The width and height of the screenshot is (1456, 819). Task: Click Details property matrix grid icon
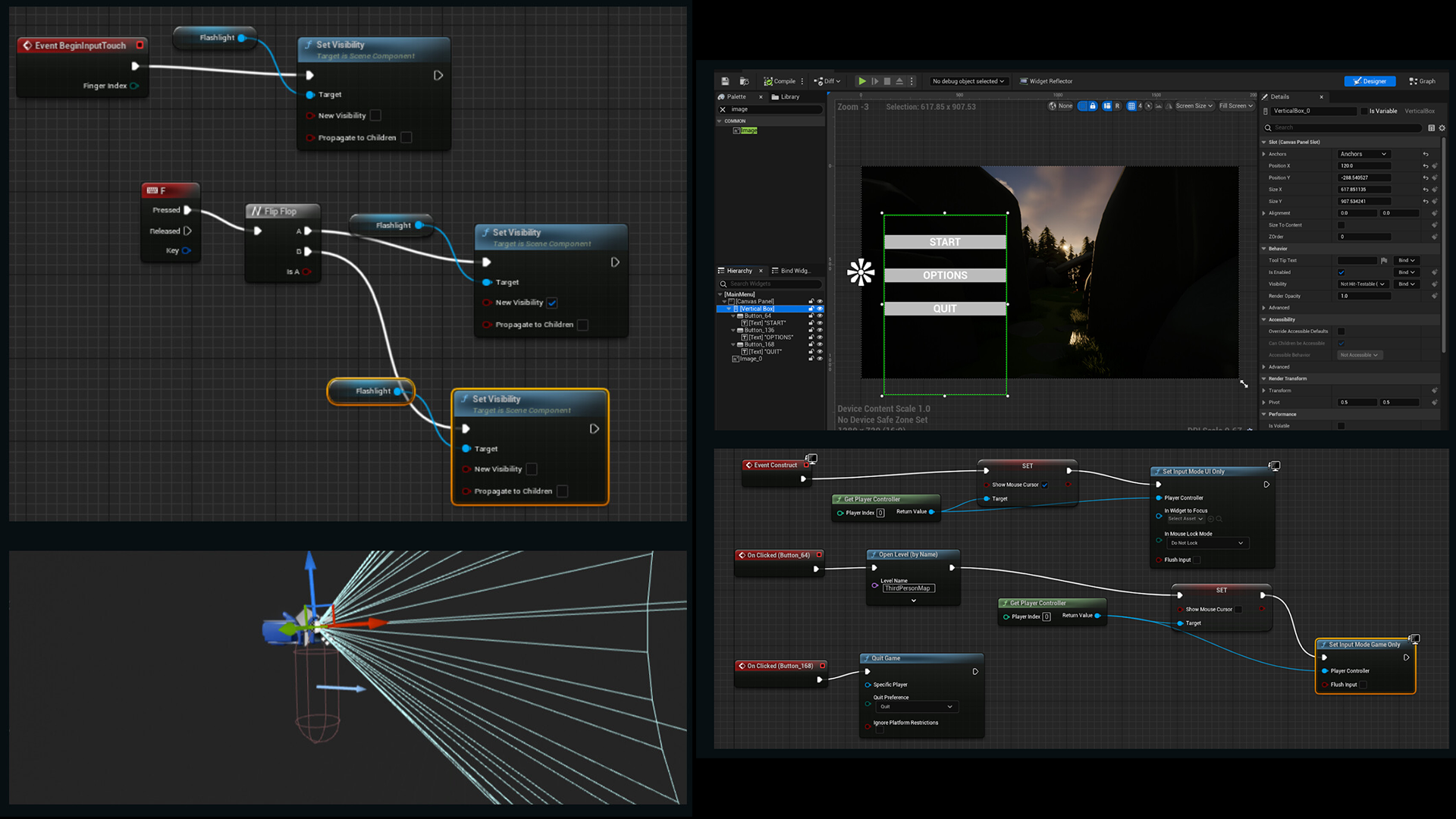1432,128
